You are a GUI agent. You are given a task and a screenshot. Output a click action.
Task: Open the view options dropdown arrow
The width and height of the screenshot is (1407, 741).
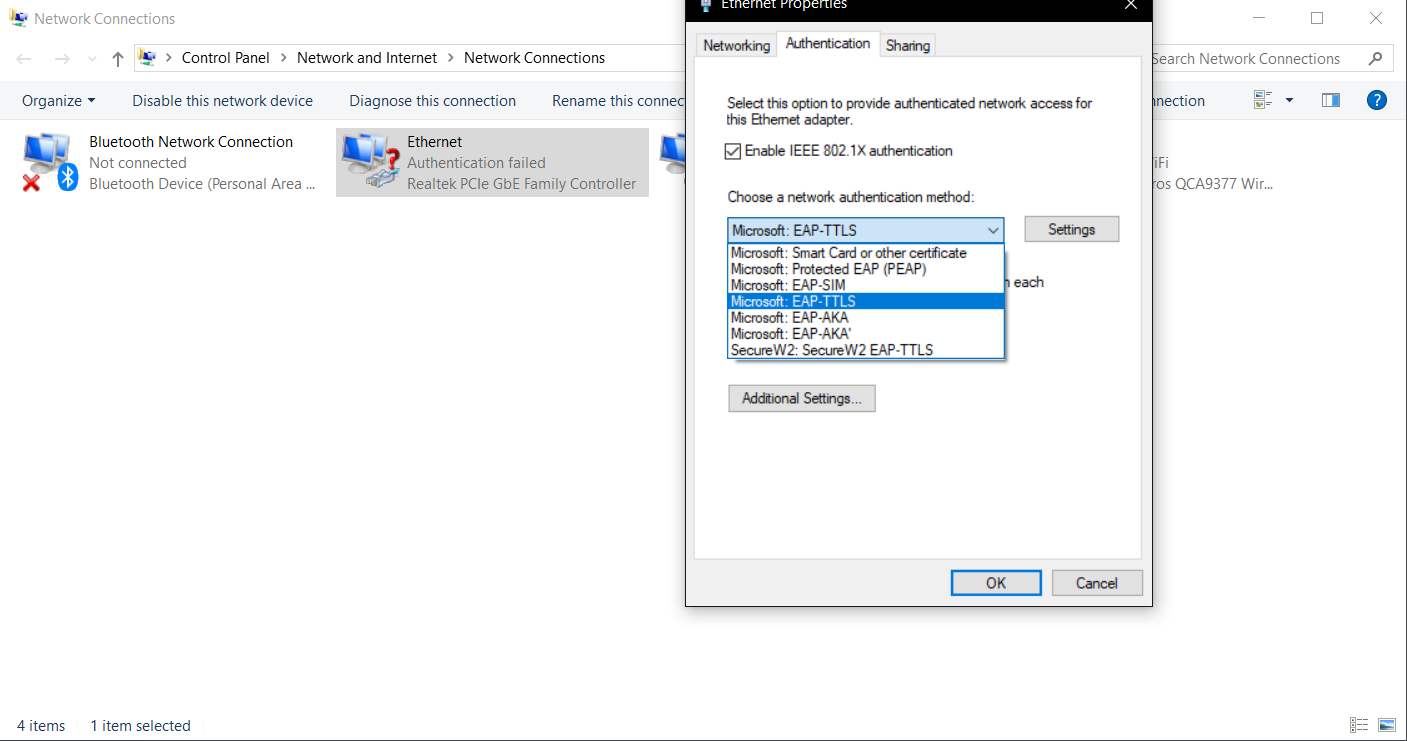point(1289,100)
